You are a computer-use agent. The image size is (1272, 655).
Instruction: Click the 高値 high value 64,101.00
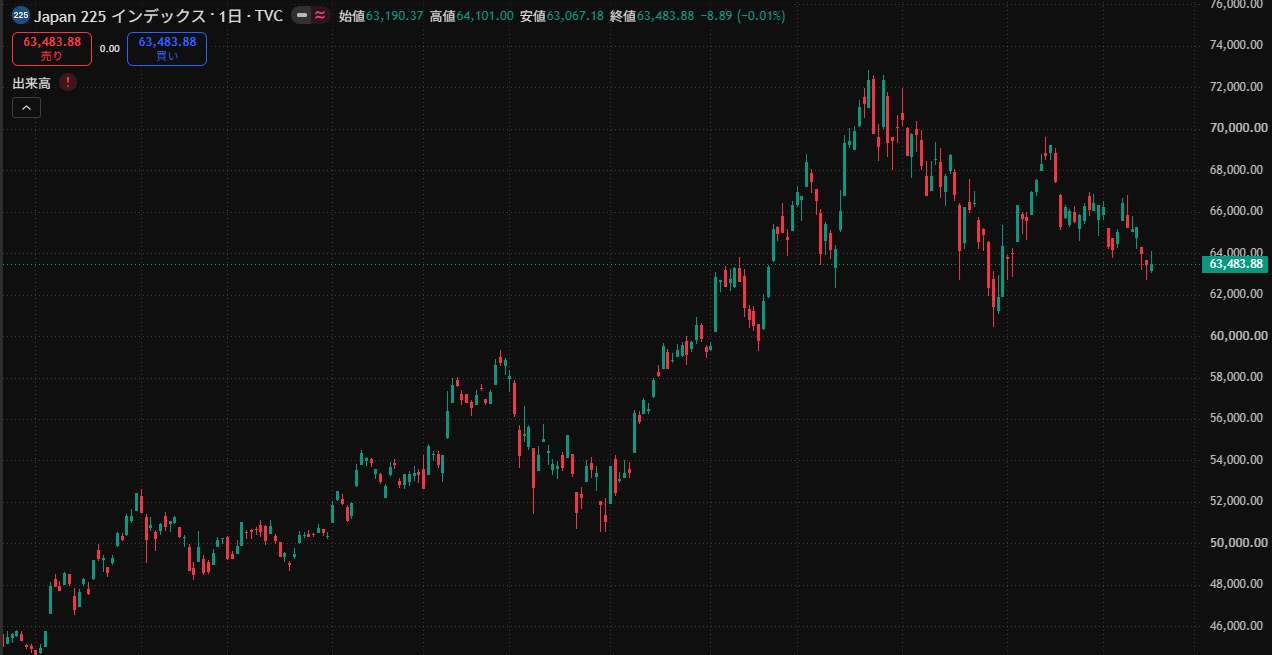(x=485, y=17)
